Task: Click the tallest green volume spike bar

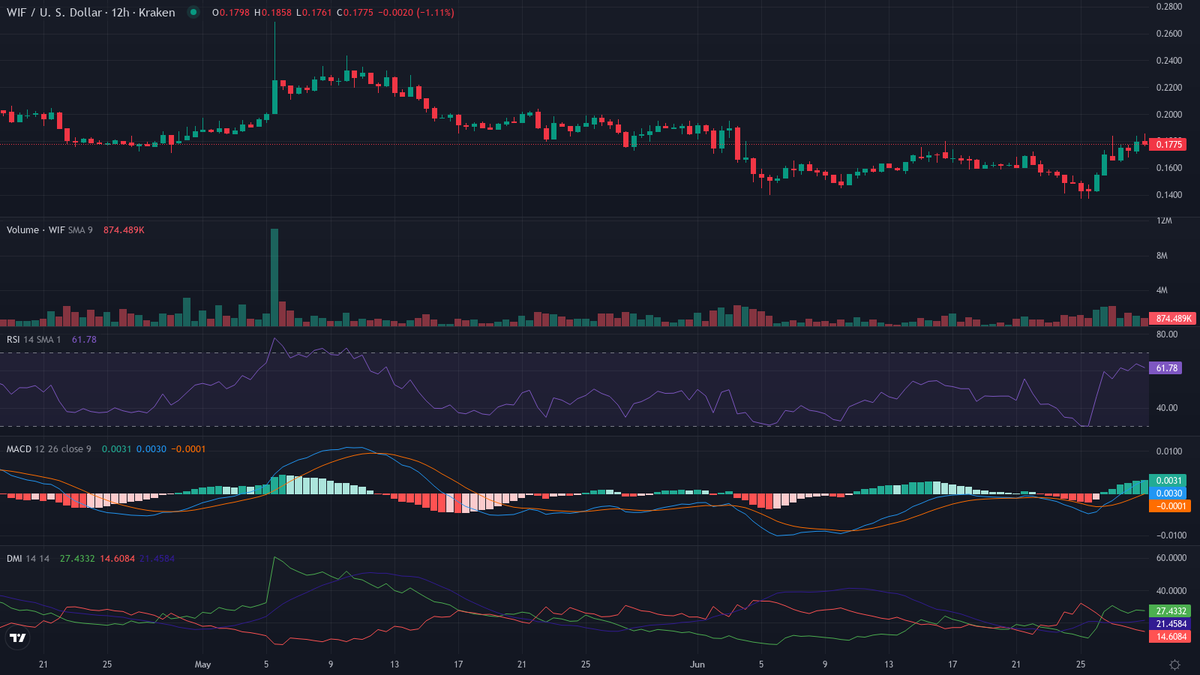Action: pyautogui.click(x=274, y=277)
